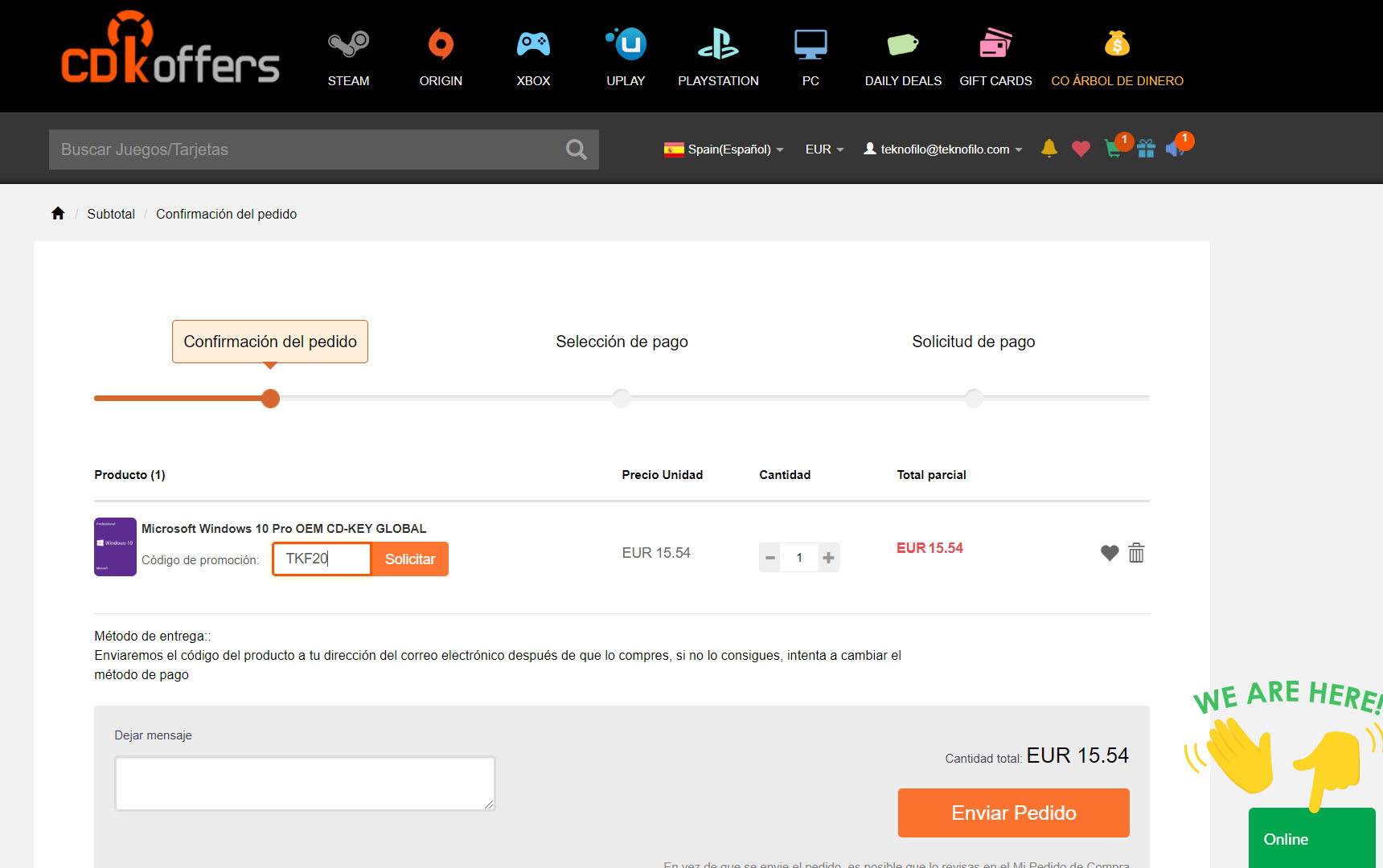Open the PC monitor category icon
The width and height of the screenshot is (1383, 868).
point(811,44)
